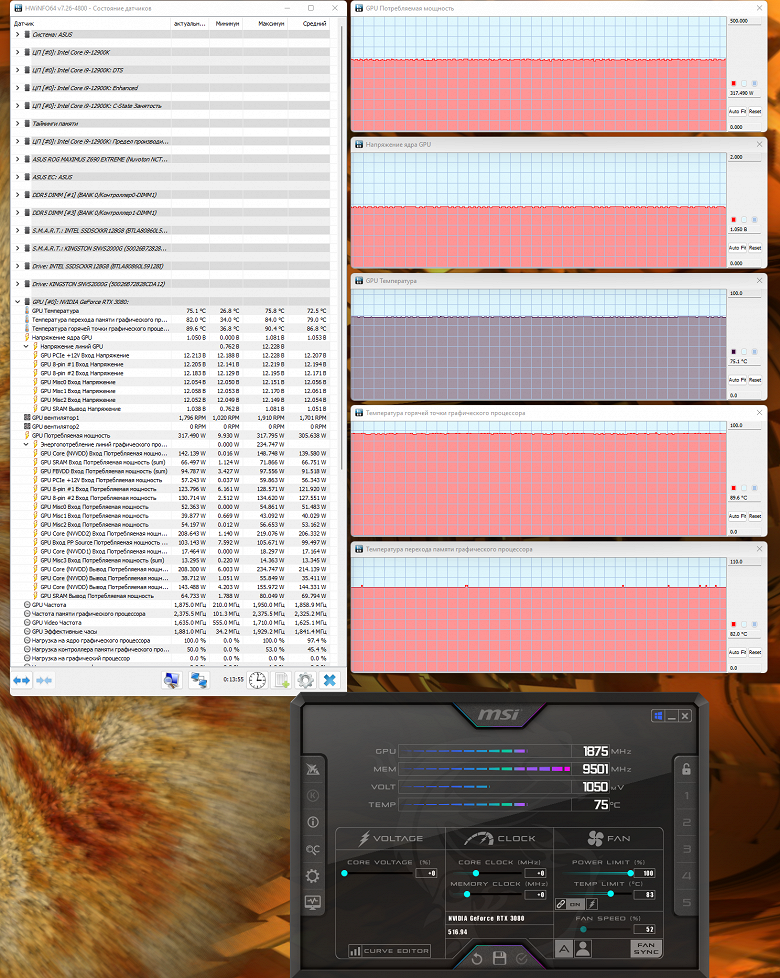Open MSI Afterburner Kombustor K icon

click(x=313, y=795)
